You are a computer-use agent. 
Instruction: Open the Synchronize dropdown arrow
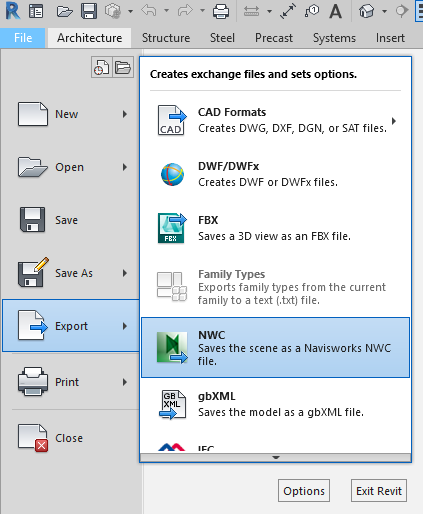click(131, 11)
